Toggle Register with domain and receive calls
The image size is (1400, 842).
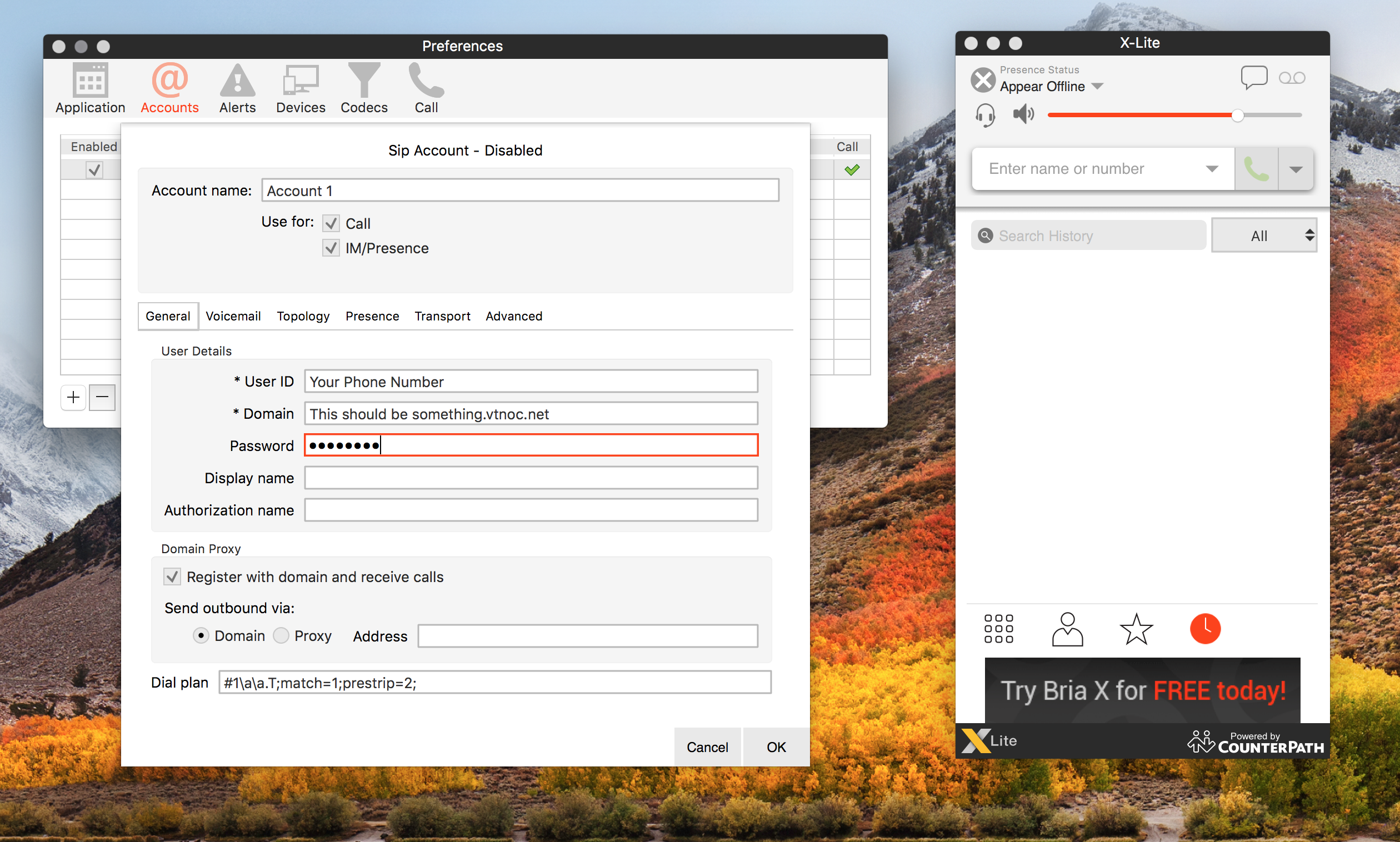pos(172,577)
